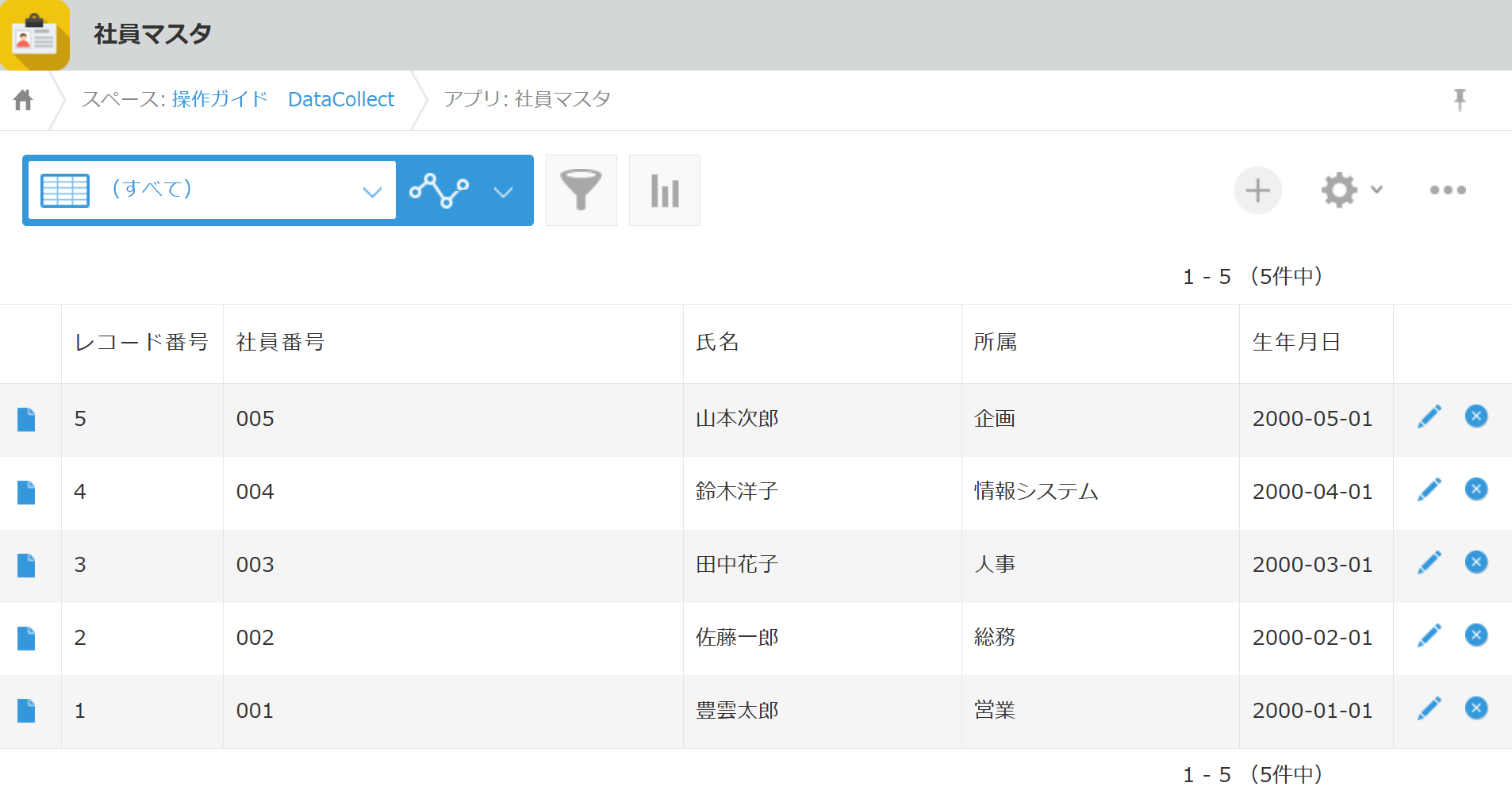
Task: Sort by the 氏名 column header
Action: [x=718, y=342]
